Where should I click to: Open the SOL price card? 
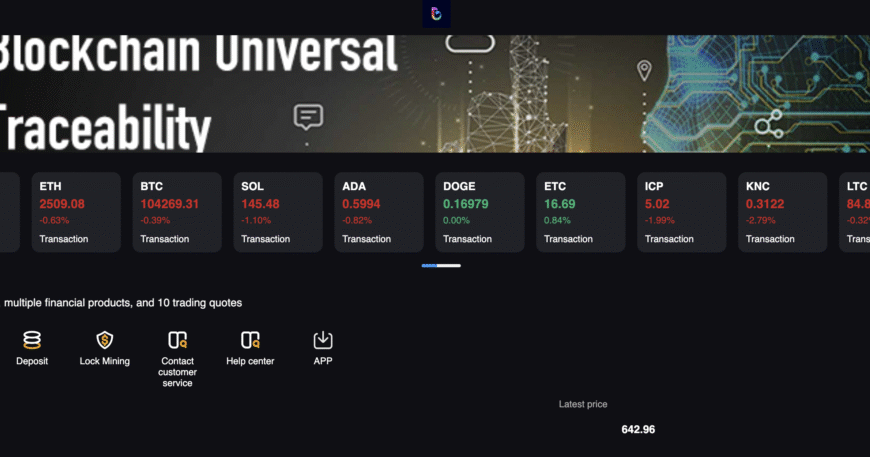tap(278, 212)
